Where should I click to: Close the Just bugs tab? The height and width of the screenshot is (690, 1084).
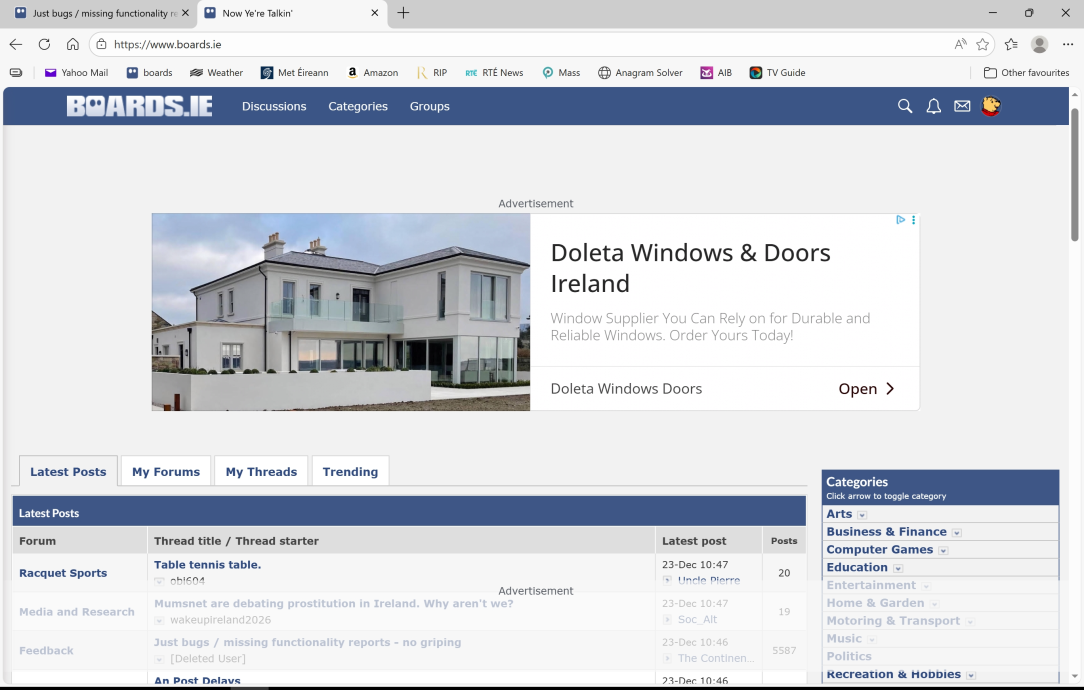pos(185,12)
